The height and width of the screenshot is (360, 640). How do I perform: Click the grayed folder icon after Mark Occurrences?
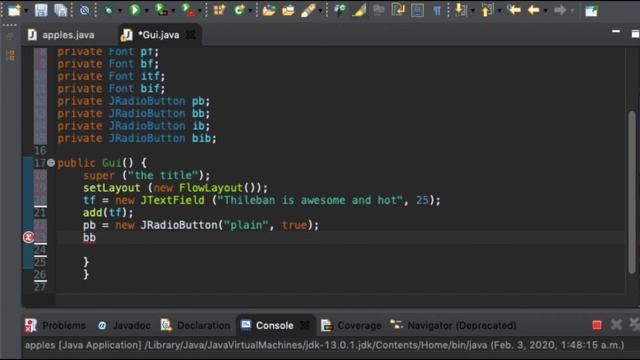tap(378, 10)
